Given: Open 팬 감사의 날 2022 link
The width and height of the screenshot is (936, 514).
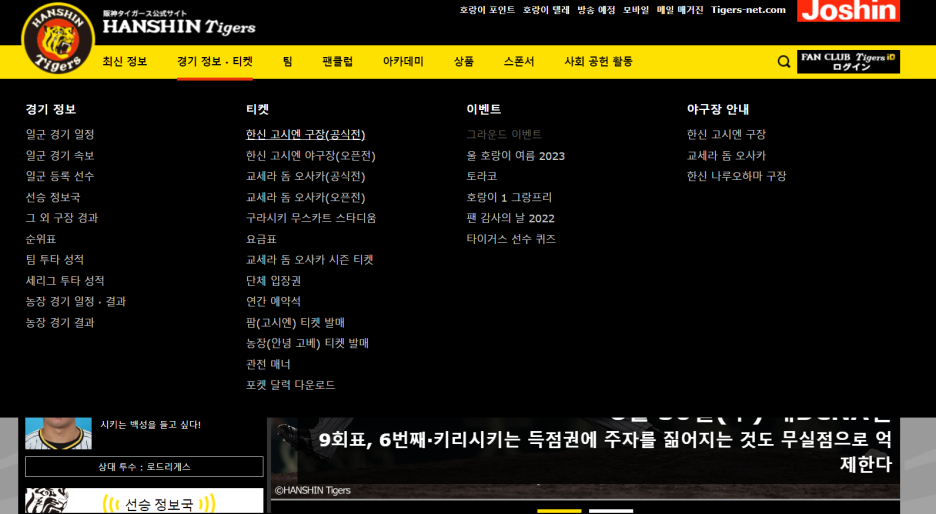Looking at the screenshot, I should tap(510, 218).
